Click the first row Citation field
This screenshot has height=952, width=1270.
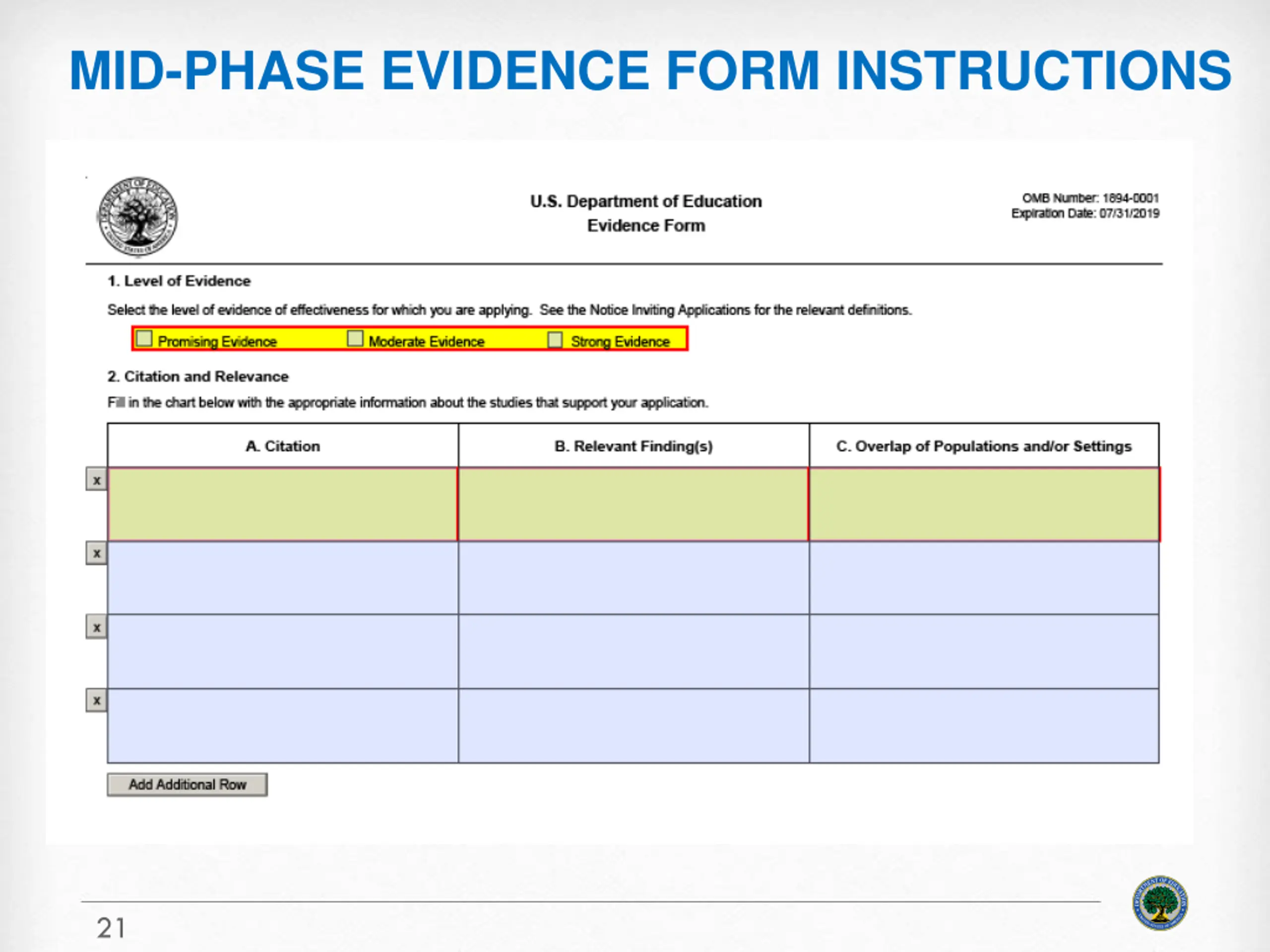(283, 504)
